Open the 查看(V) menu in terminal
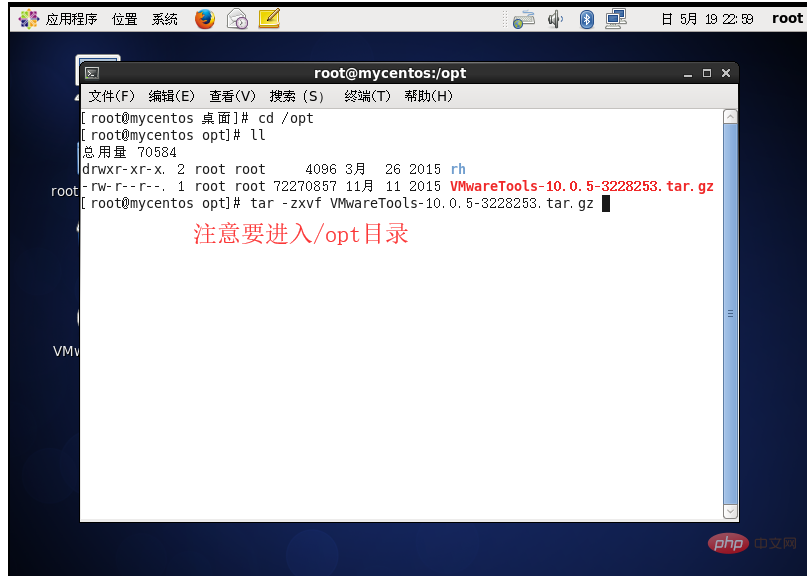 232,96
